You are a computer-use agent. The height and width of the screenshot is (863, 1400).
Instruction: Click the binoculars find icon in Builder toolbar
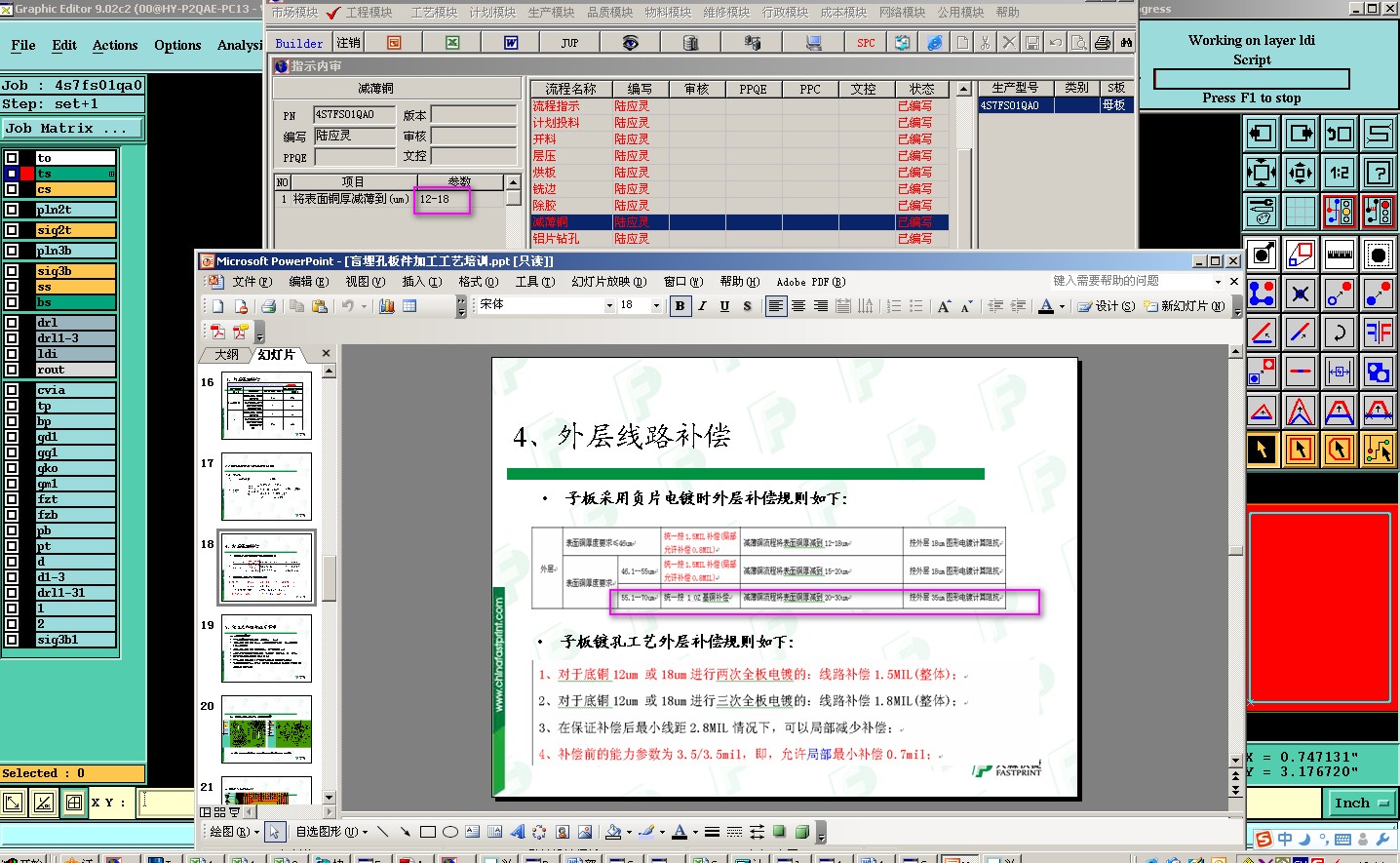coord(1126,42)
